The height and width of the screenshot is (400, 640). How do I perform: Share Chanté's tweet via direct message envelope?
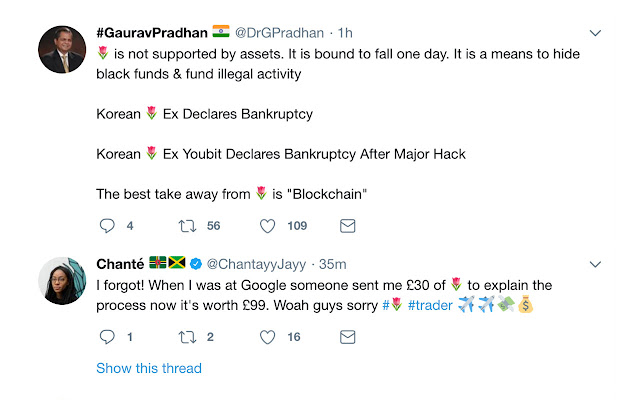(348, 337)
